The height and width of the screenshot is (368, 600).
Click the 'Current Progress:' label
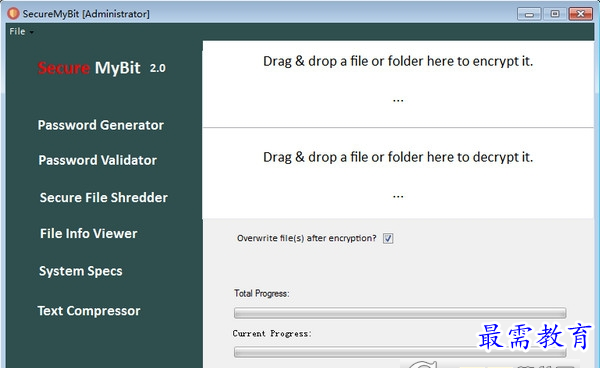(x=272, y=334)
